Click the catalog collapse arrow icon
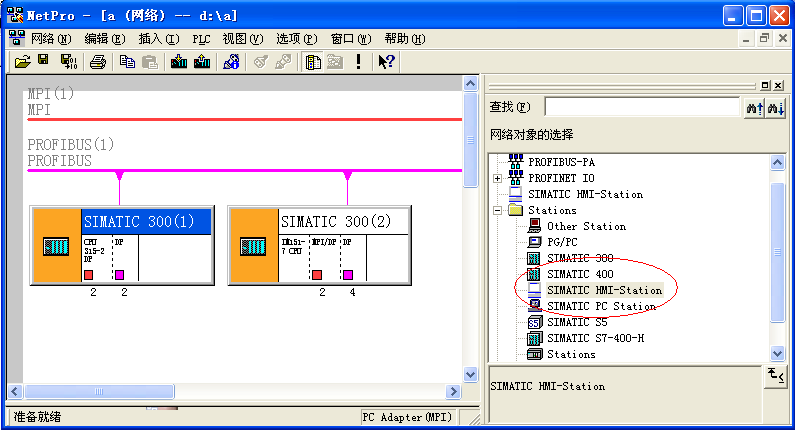Image resolution: width=795 pixels, height=431 pixels. pos(775,376)
